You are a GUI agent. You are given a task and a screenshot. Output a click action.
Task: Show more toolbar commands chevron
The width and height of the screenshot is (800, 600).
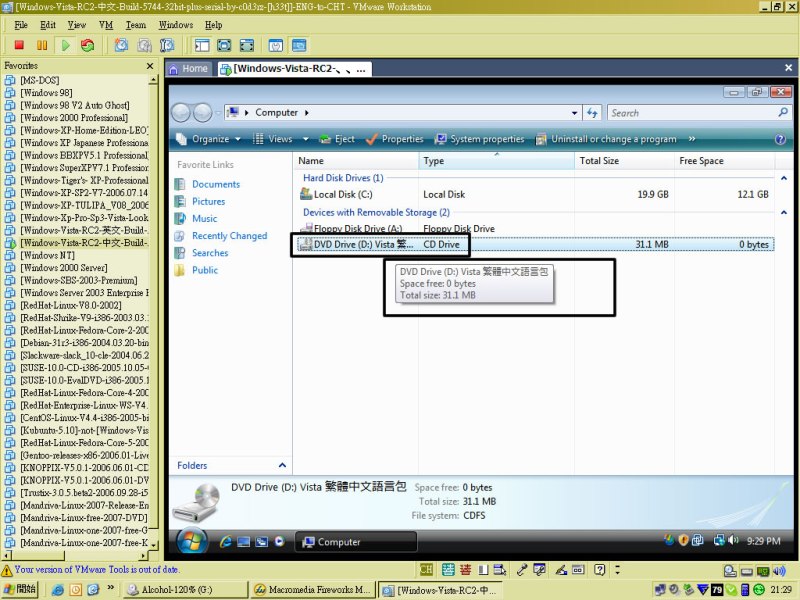[x=692, y=138]
